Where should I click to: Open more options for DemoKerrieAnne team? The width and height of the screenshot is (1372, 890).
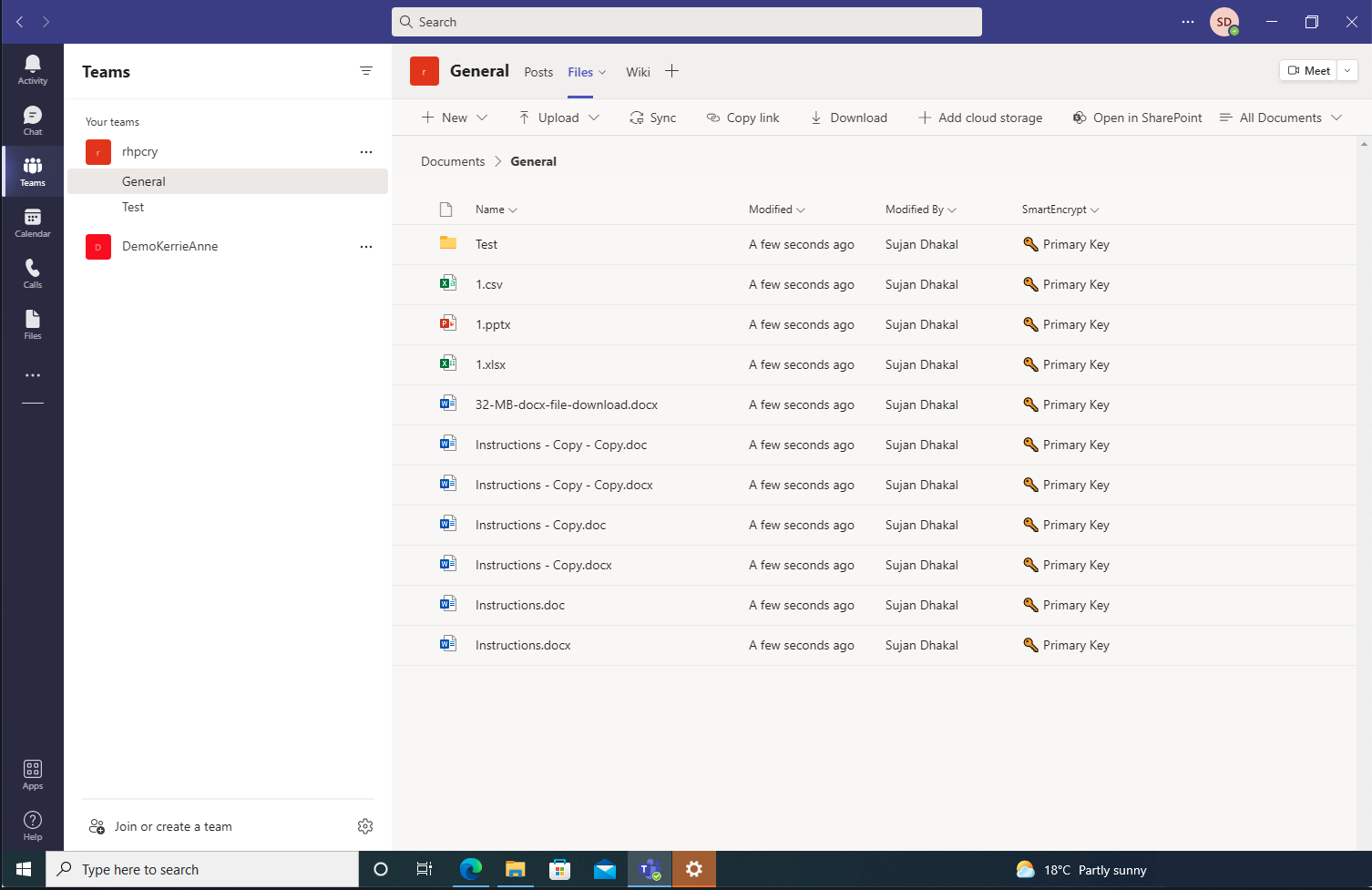pos(366,247)
